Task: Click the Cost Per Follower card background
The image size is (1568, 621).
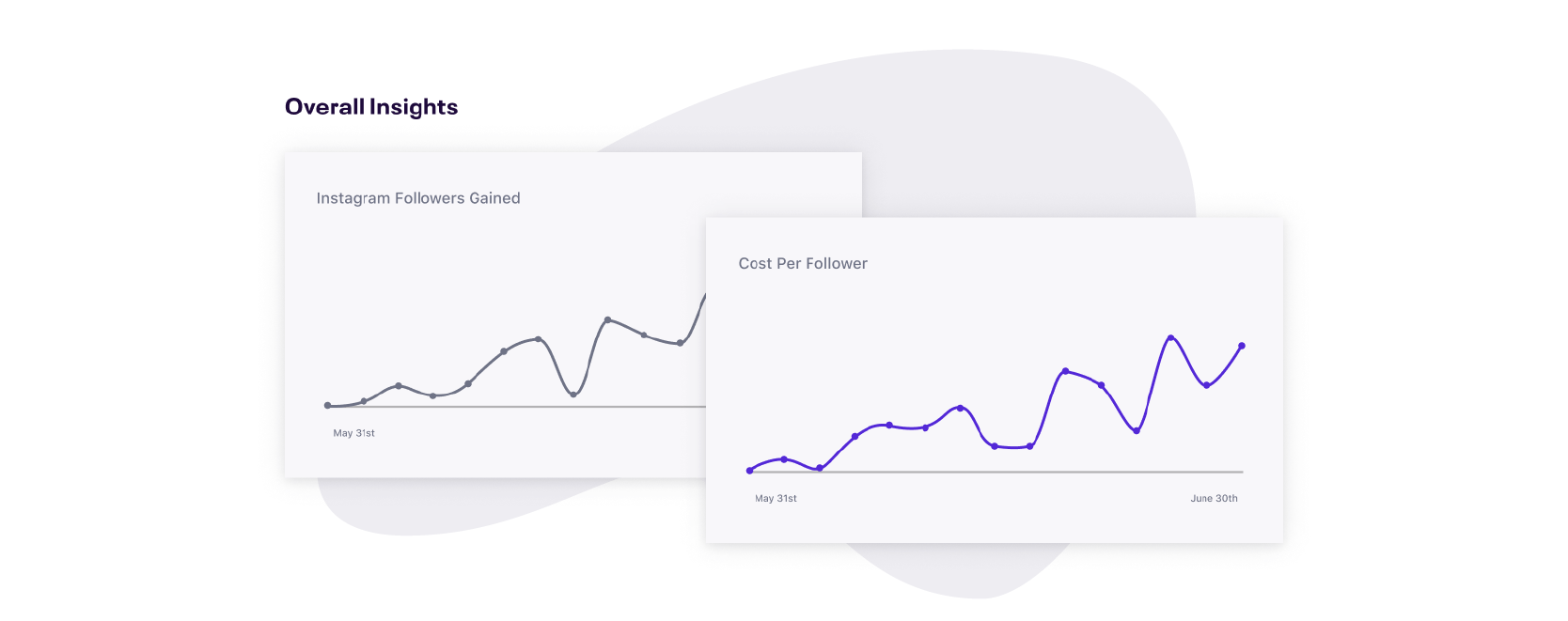Action: coord(995,380)
